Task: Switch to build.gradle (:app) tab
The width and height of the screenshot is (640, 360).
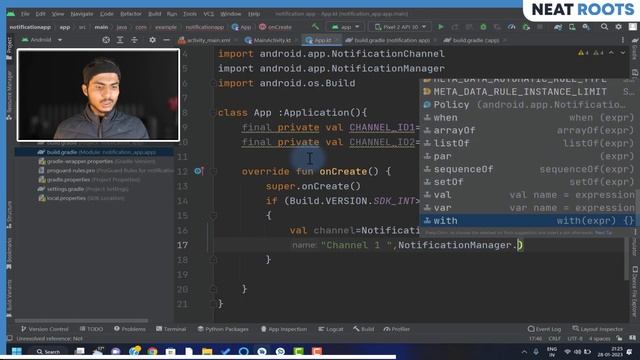Action: 475,40
